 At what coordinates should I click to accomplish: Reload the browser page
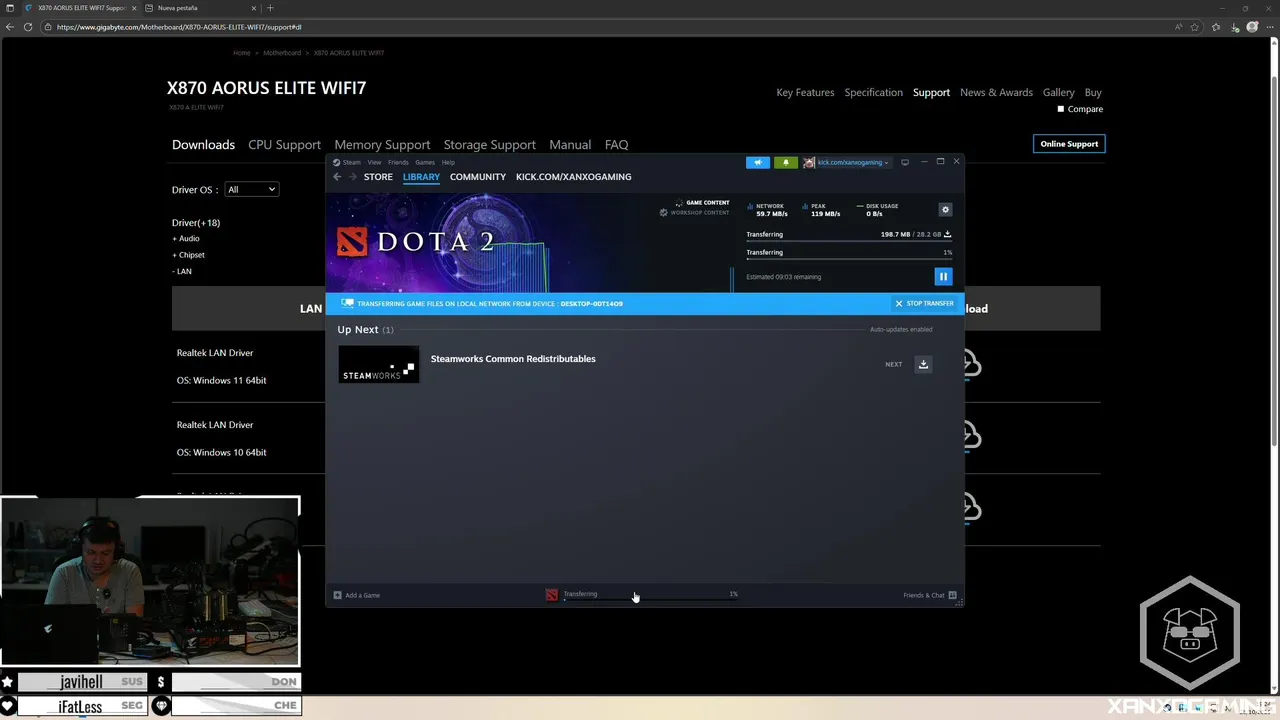click(27, 27)
